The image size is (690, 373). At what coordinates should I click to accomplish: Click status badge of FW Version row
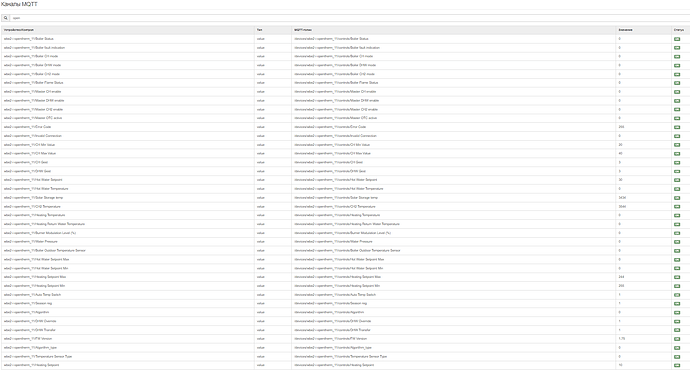click(677, 339)
